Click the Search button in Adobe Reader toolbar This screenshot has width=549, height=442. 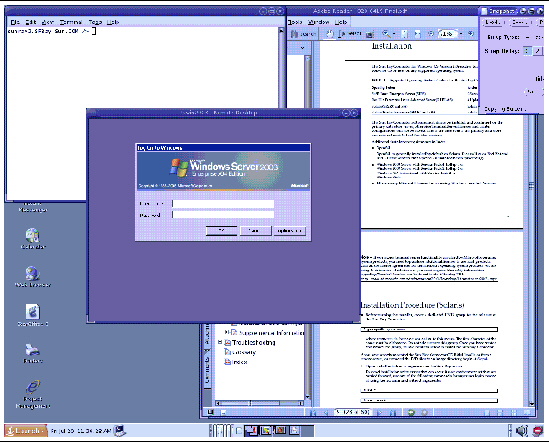303,34
